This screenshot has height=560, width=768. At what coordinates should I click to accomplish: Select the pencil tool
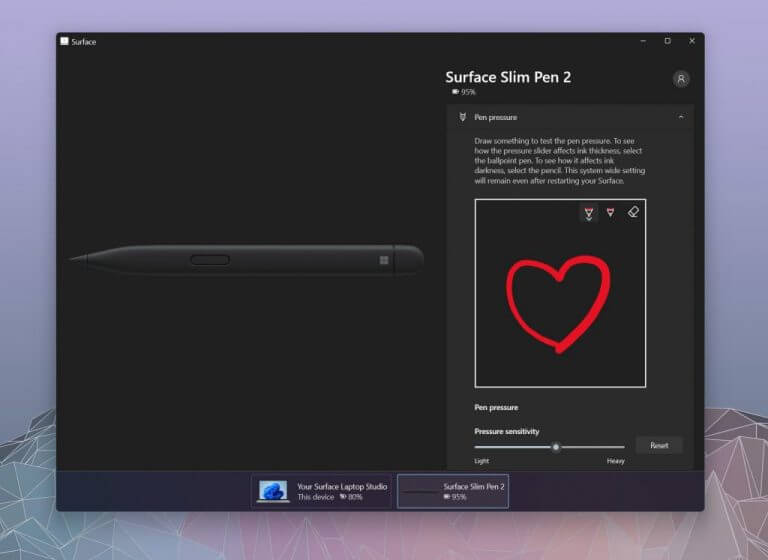[x=610, y=213]
